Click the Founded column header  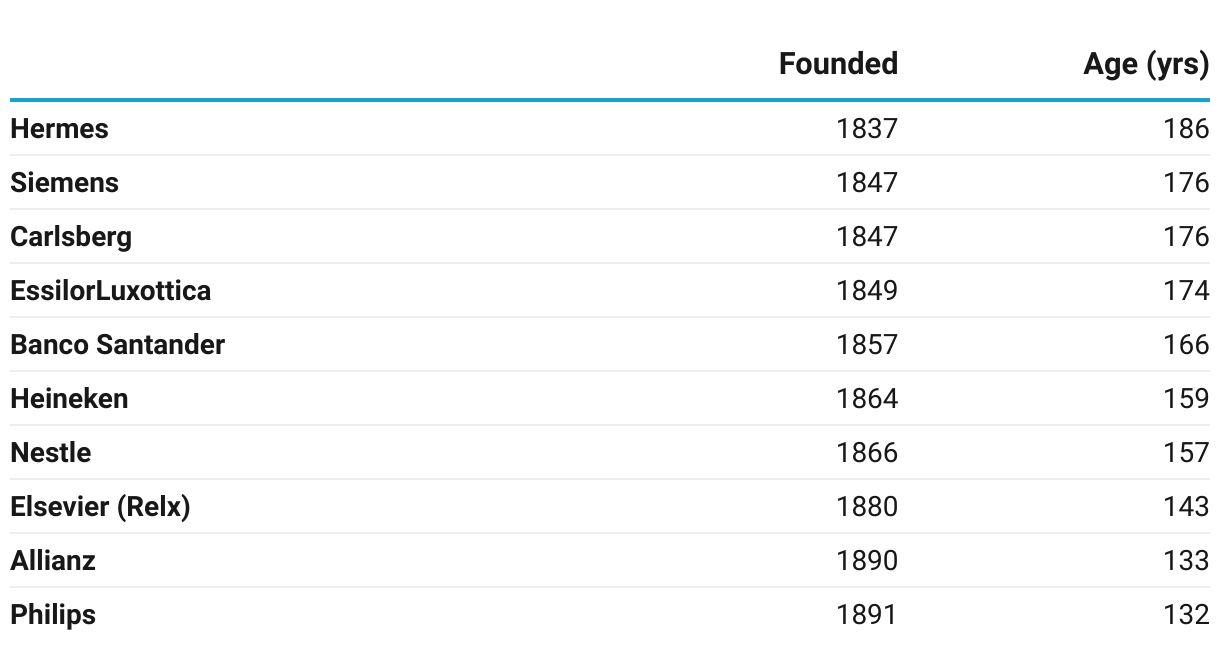point(838,64)
